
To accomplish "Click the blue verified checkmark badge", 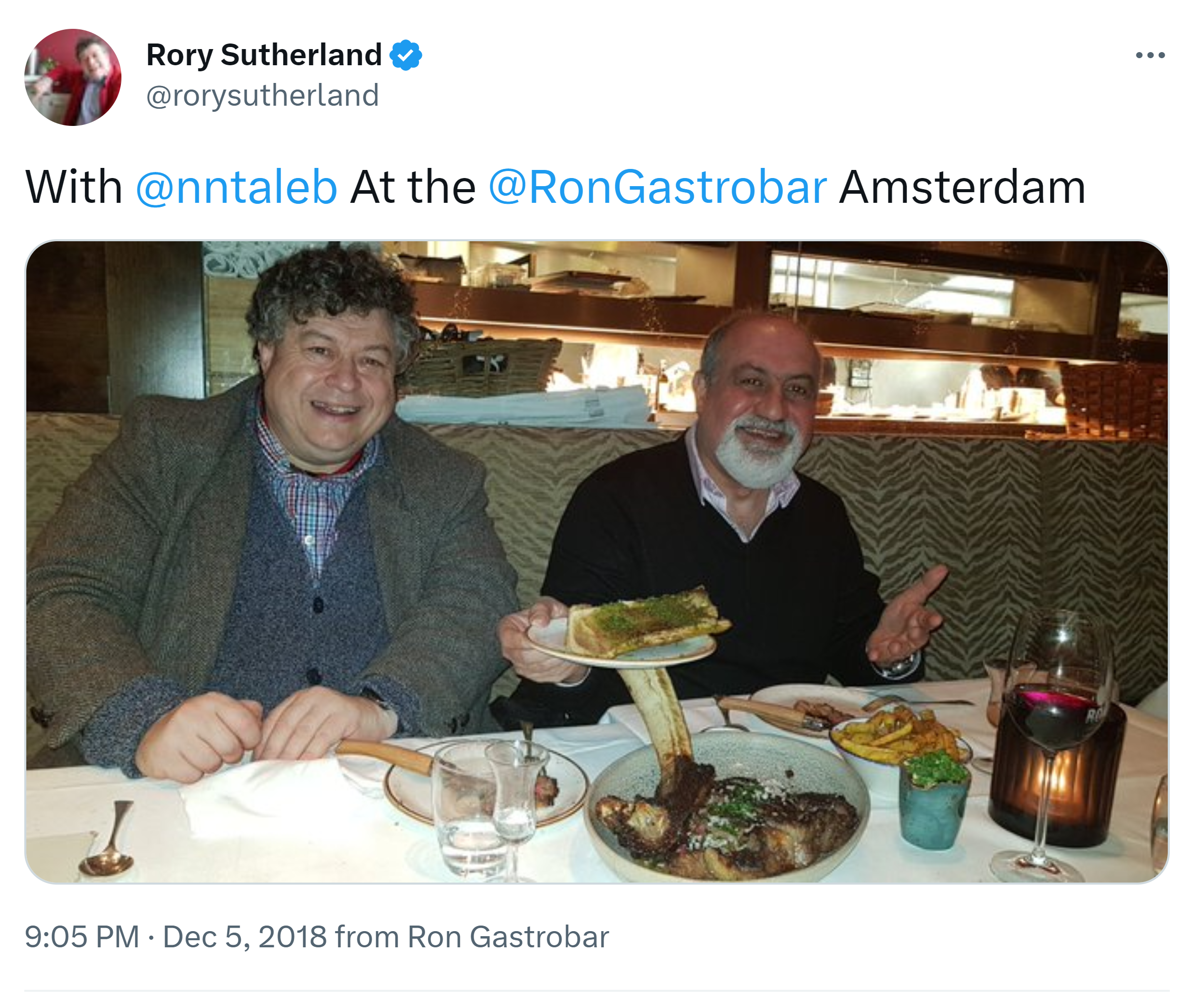I will pyautogui.click(x=405, y=55).
